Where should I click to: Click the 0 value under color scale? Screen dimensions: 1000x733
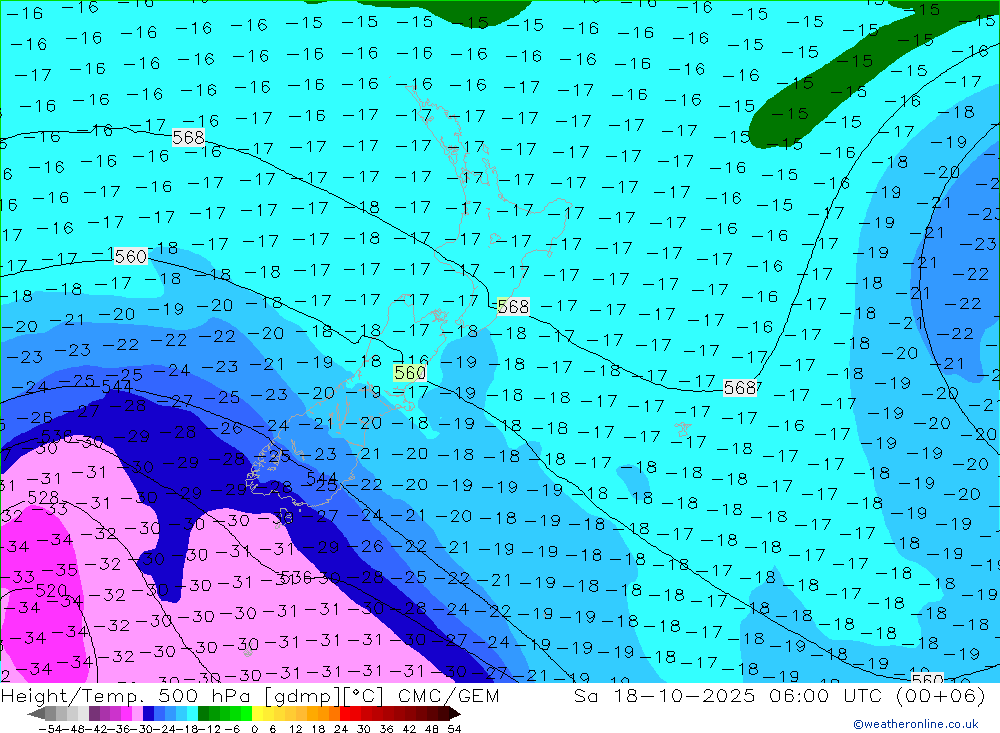coord(254,729)
